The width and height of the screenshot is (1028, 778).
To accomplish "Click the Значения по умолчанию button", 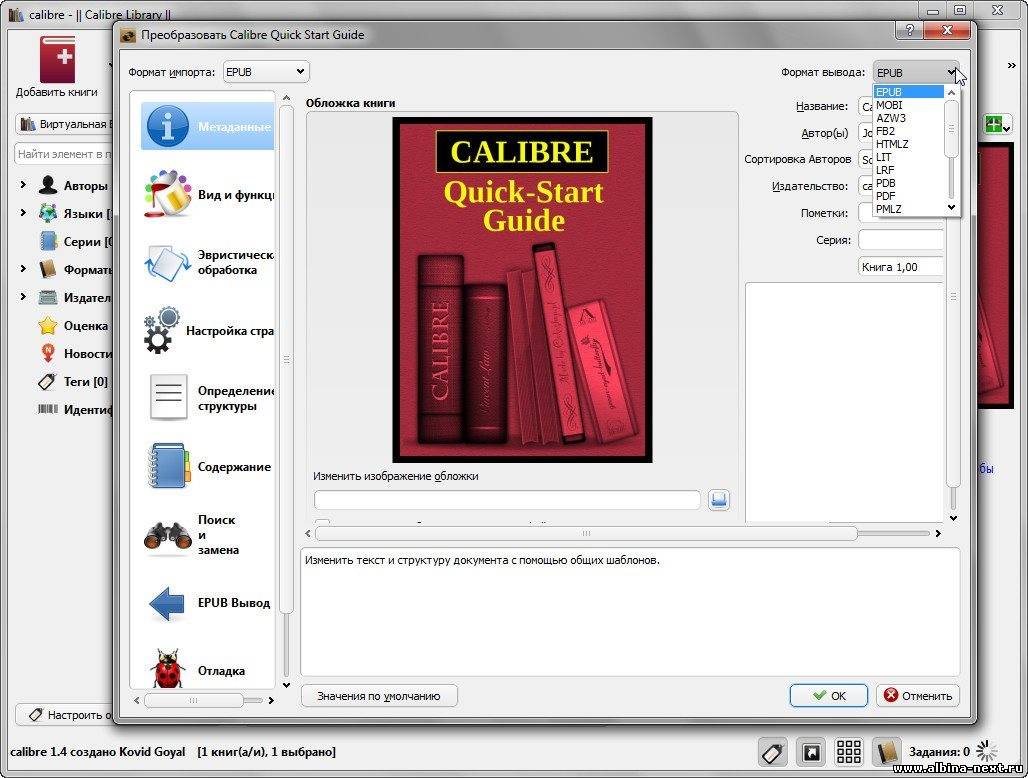I will pos(379,696).
